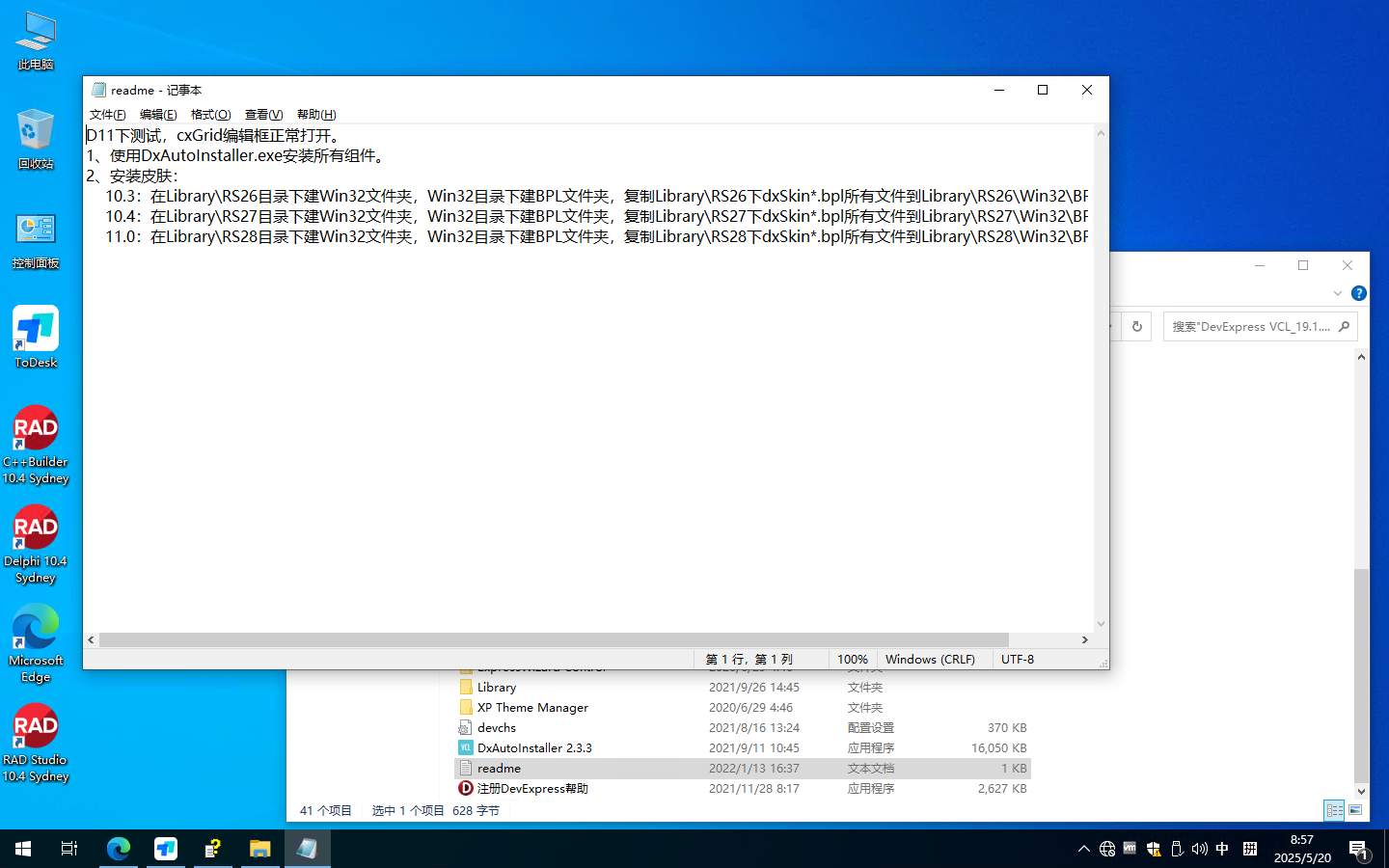The image size is (1389, 868).
Task: Click the line mentioning DxAutoInstaller.exe
Action: pyautogui.click(x=236, y=155)
